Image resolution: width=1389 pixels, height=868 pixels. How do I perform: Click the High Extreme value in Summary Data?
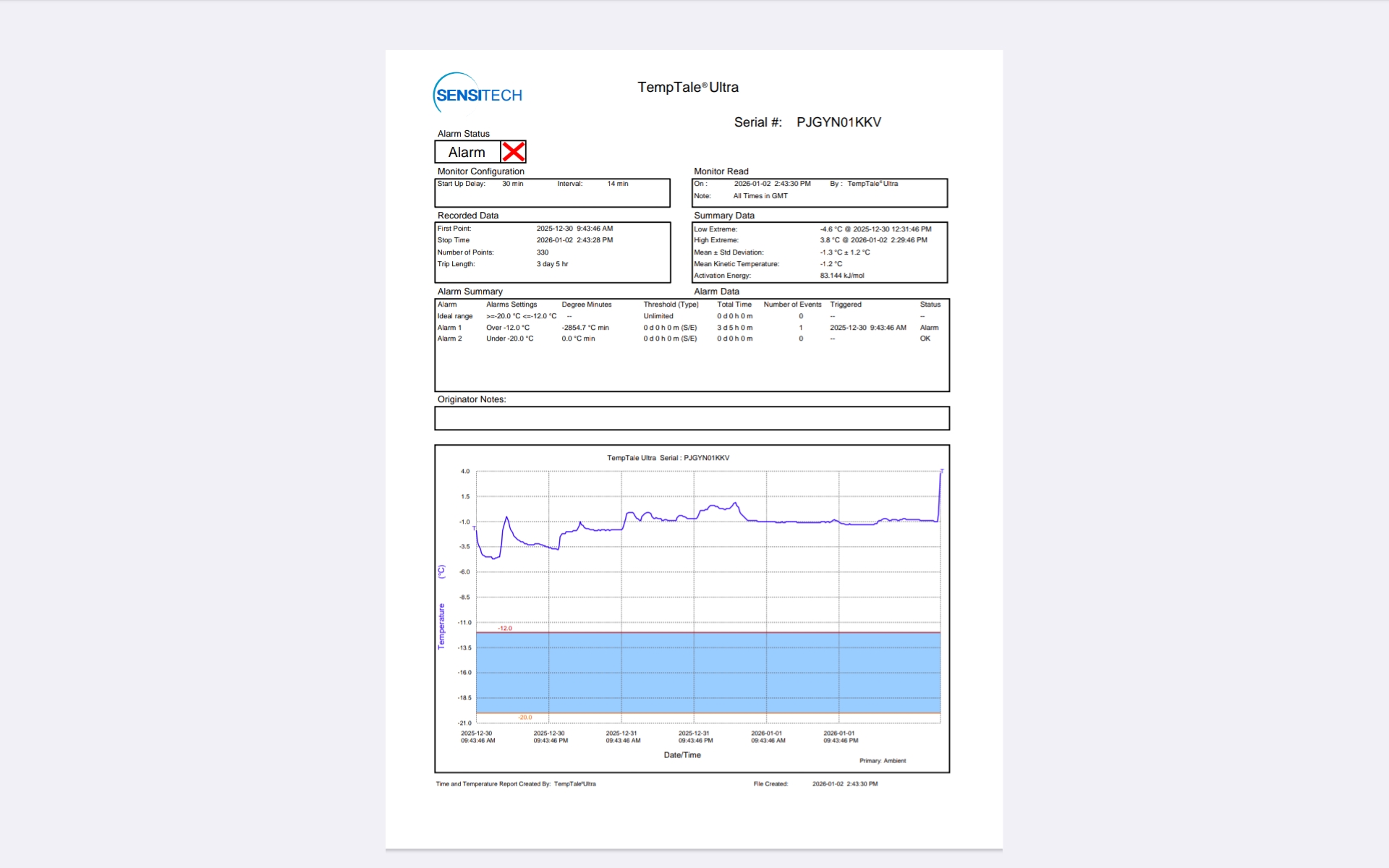point(873,240)
